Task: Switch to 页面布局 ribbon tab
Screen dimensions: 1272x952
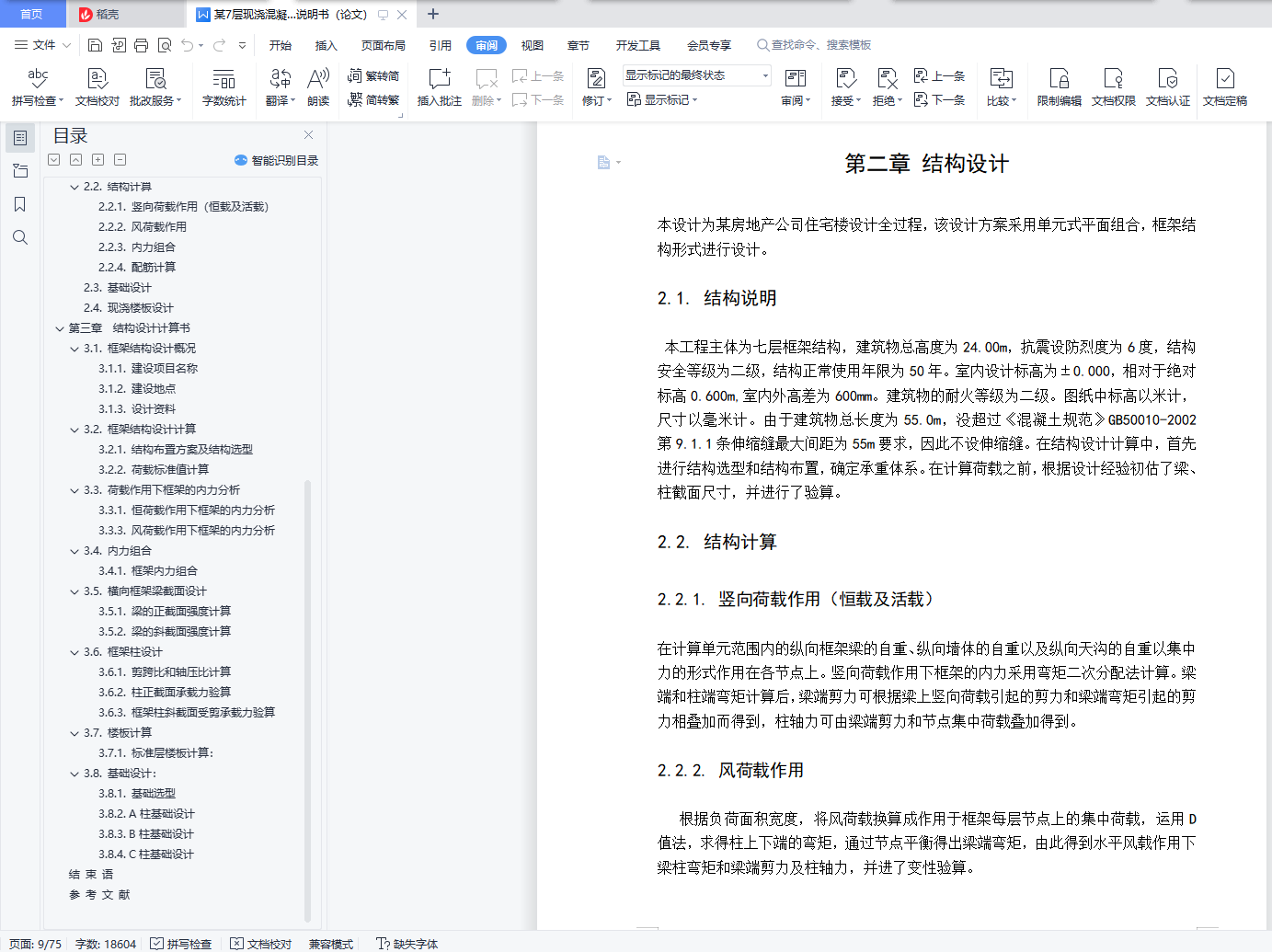Action: pyautogui.click(x=384, y=45)
